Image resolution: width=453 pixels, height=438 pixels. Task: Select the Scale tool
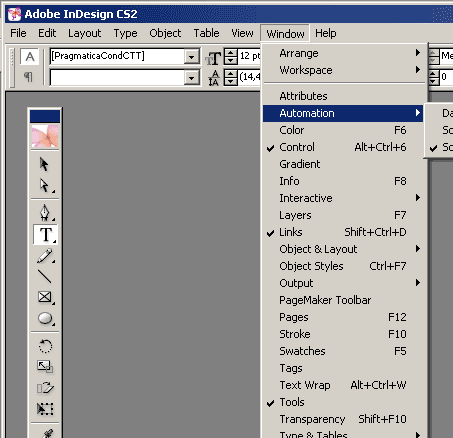[45, 367]
